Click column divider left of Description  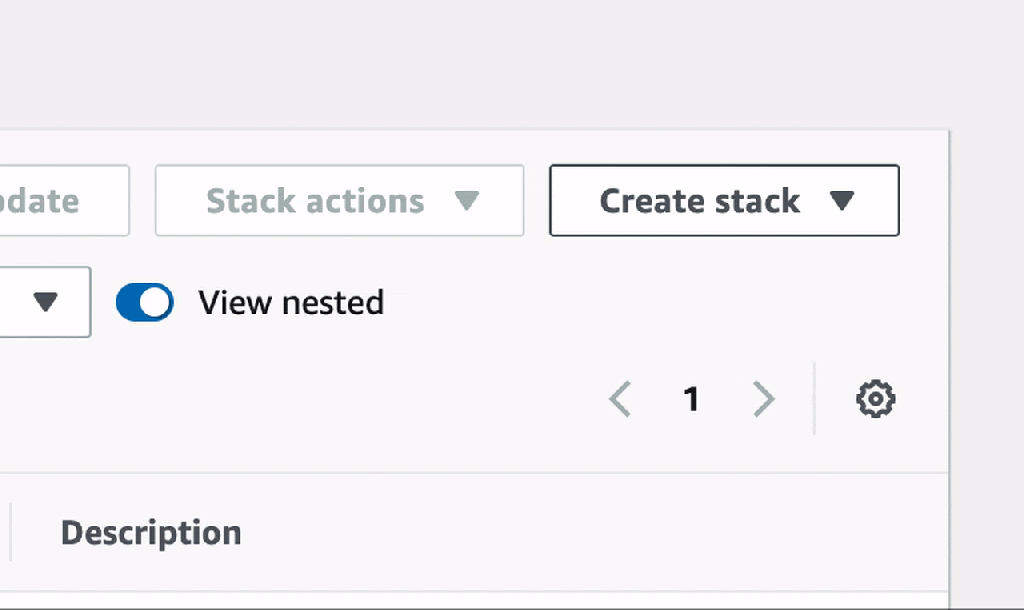(x=11, y=532)
